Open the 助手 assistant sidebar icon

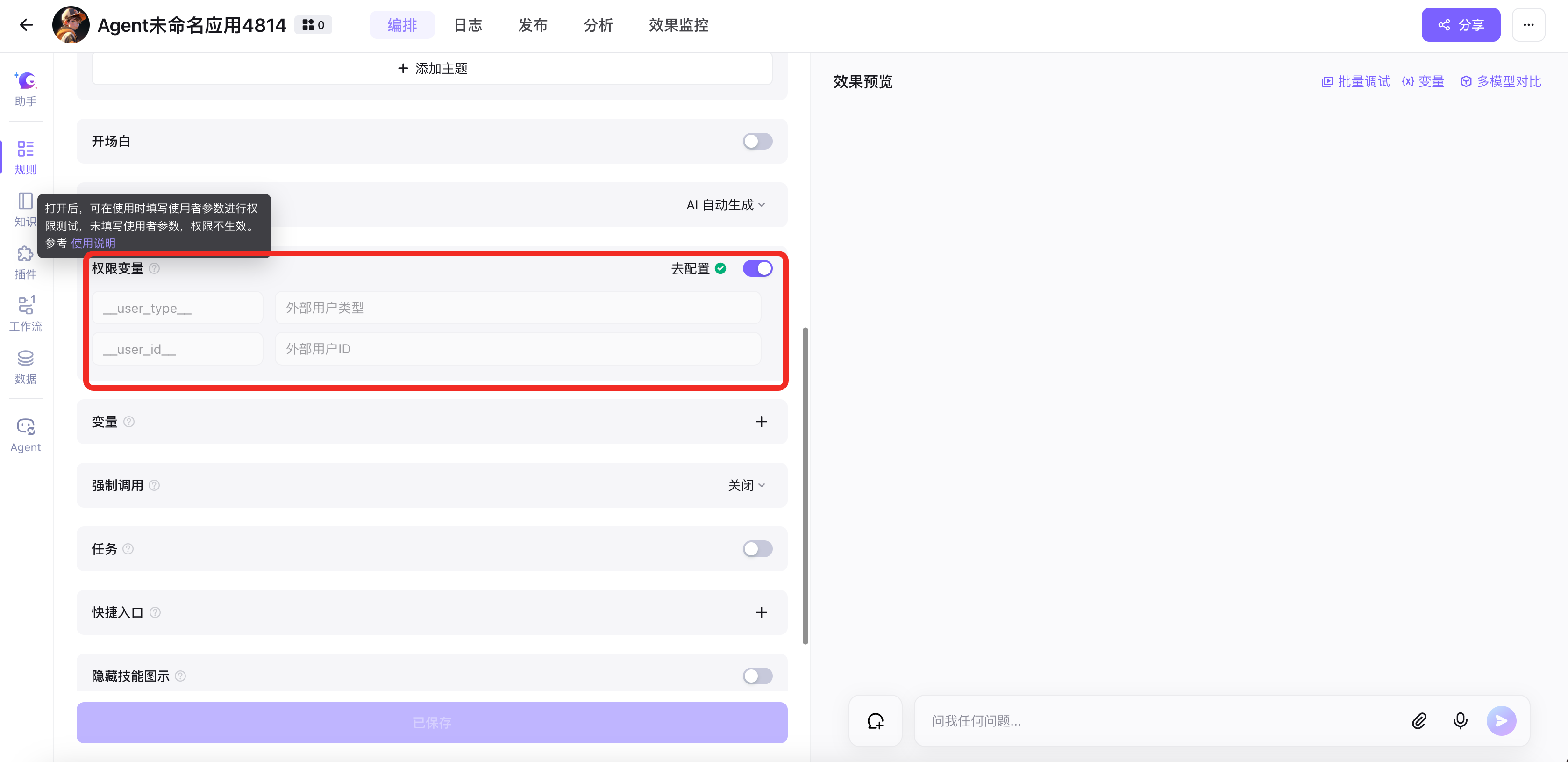pos(26,88)
